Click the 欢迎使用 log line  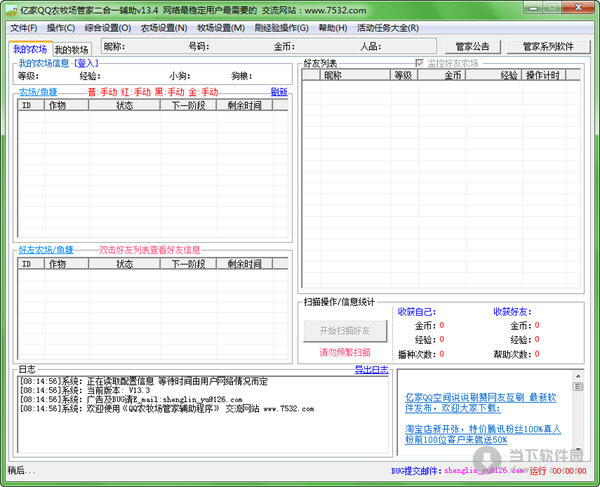pyautogui.click(x=167, y=409)
